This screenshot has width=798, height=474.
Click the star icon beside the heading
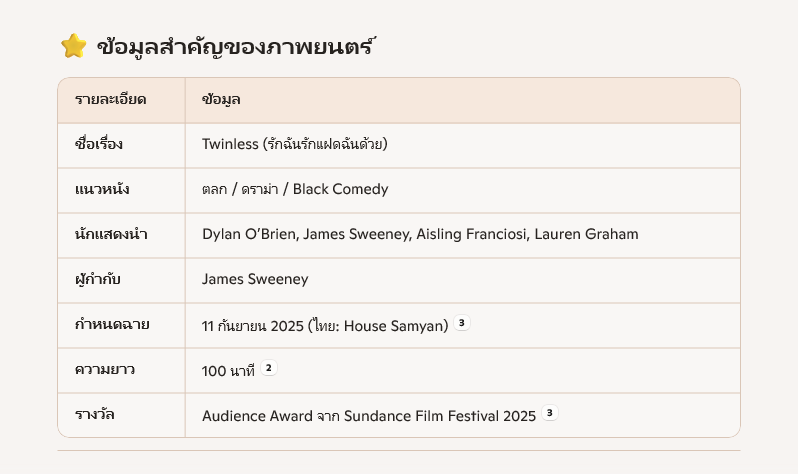click(73, 46)
